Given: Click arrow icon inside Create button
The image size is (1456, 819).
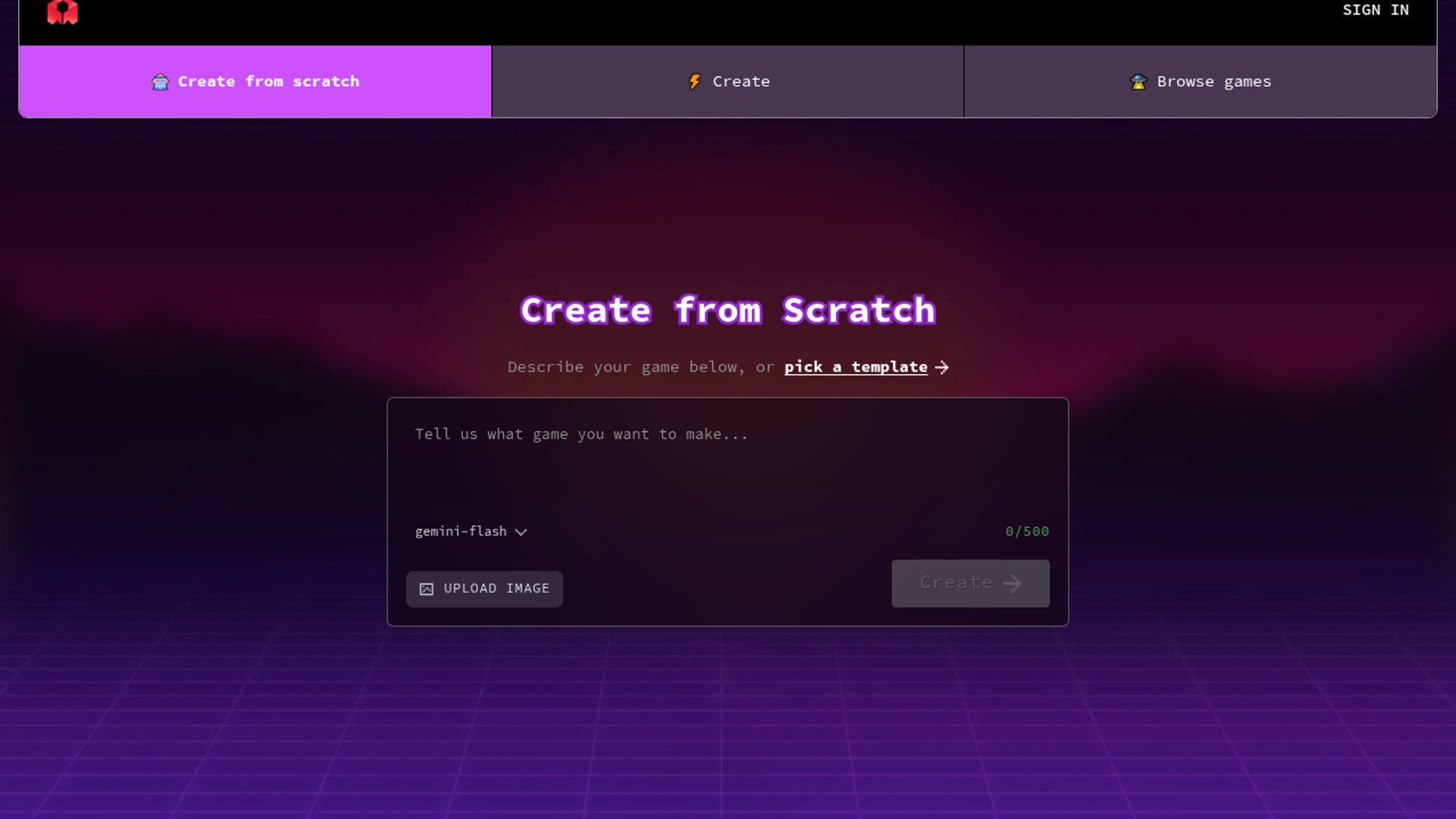Looking at the screenshot, I should pos(1012,583).
